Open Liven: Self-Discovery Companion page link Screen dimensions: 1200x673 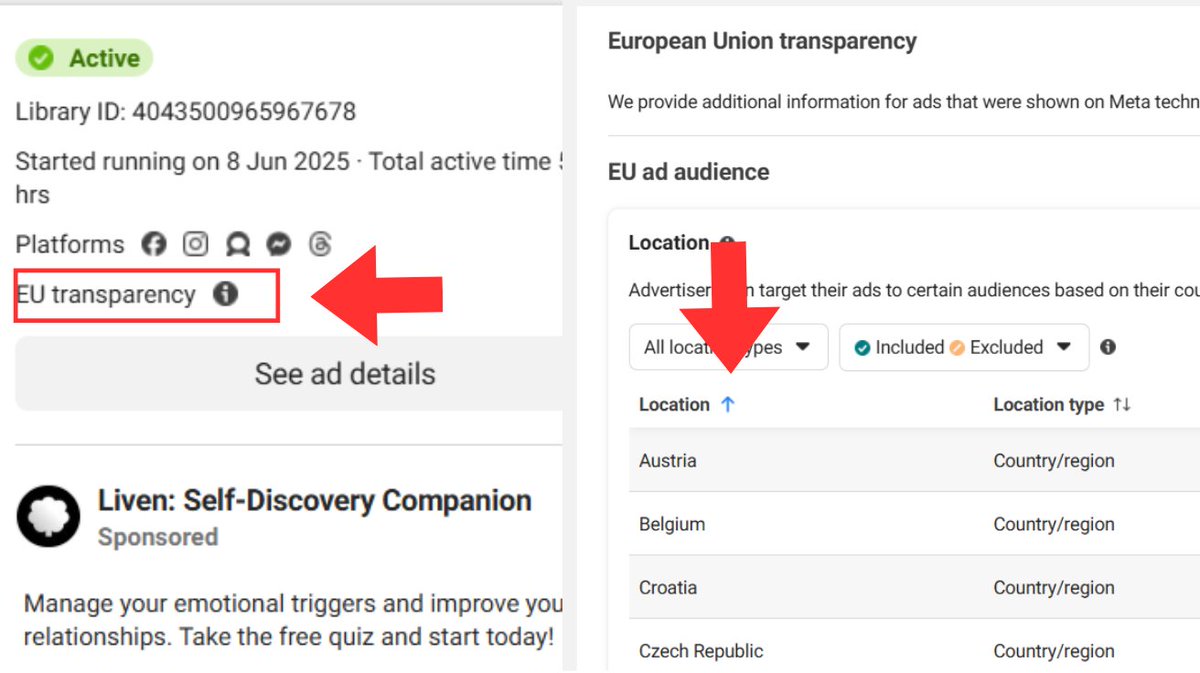pyautogui.click(x=314, y=500)
